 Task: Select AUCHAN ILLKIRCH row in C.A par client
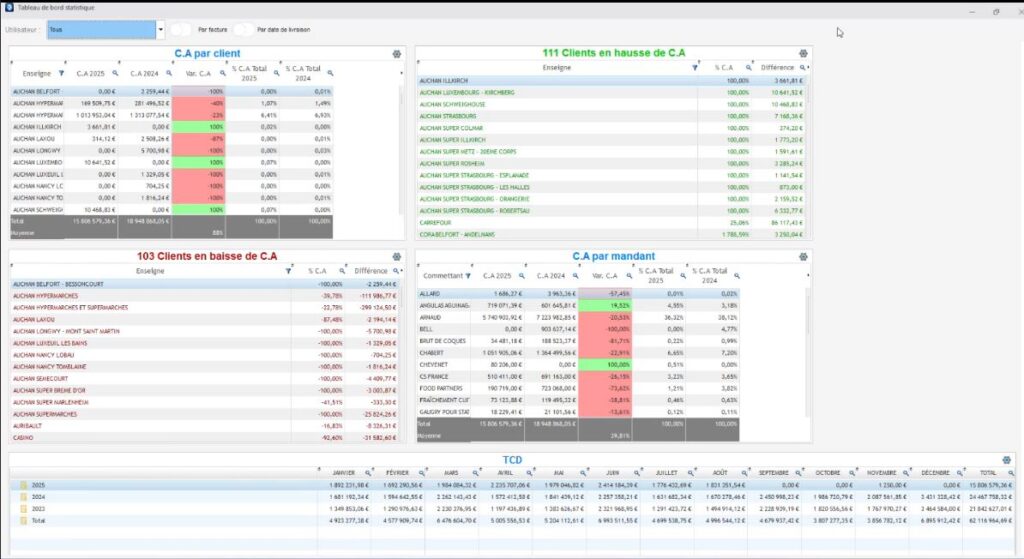[172, 127]
